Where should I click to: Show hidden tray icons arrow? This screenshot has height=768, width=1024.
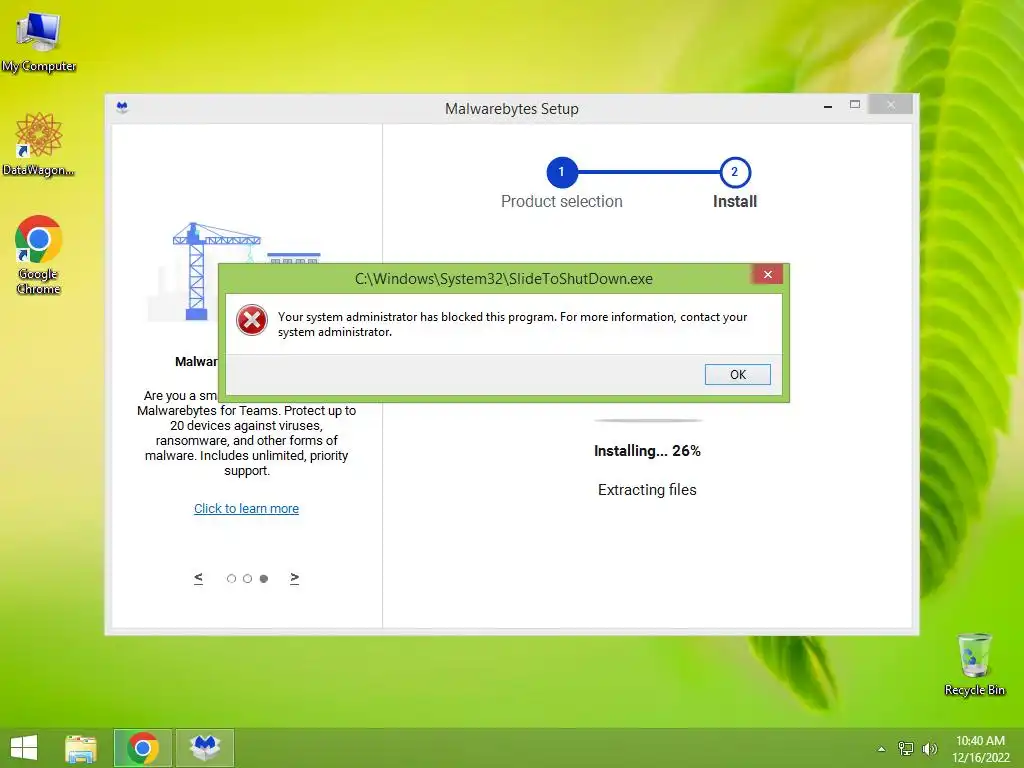pyautogui.click(x=882, y=749)
